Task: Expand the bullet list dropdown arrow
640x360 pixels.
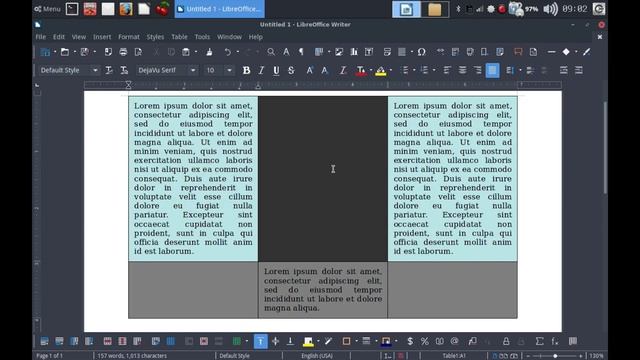Action: [414, 70]
